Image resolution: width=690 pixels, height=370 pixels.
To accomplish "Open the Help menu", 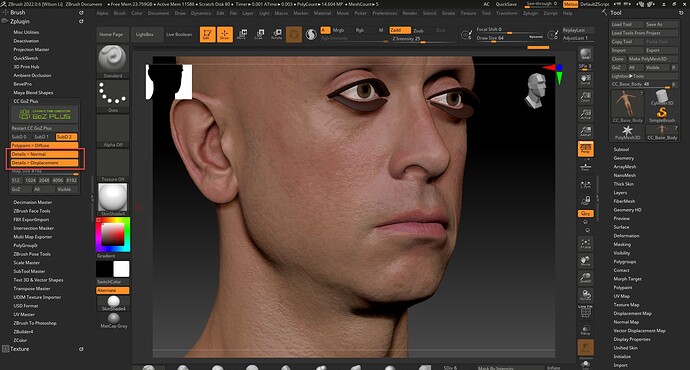I will click(568, 13).
